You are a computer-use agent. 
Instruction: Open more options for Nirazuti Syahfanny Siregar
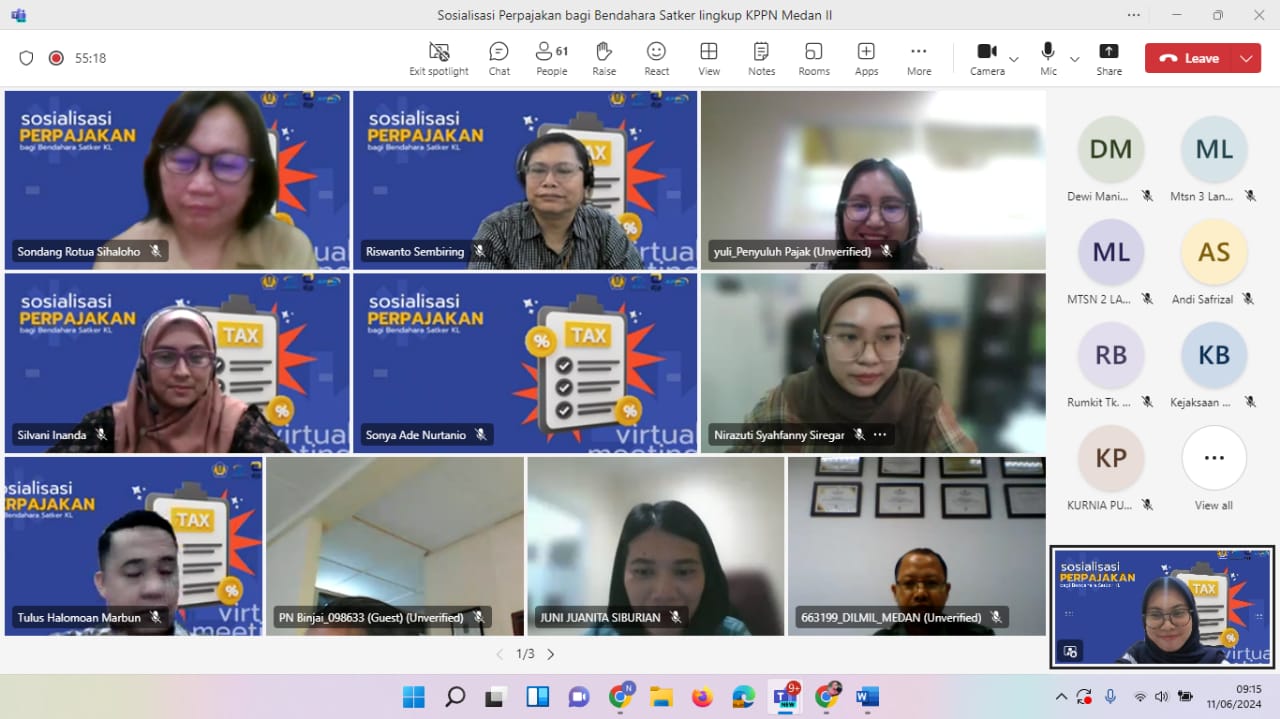880,435
